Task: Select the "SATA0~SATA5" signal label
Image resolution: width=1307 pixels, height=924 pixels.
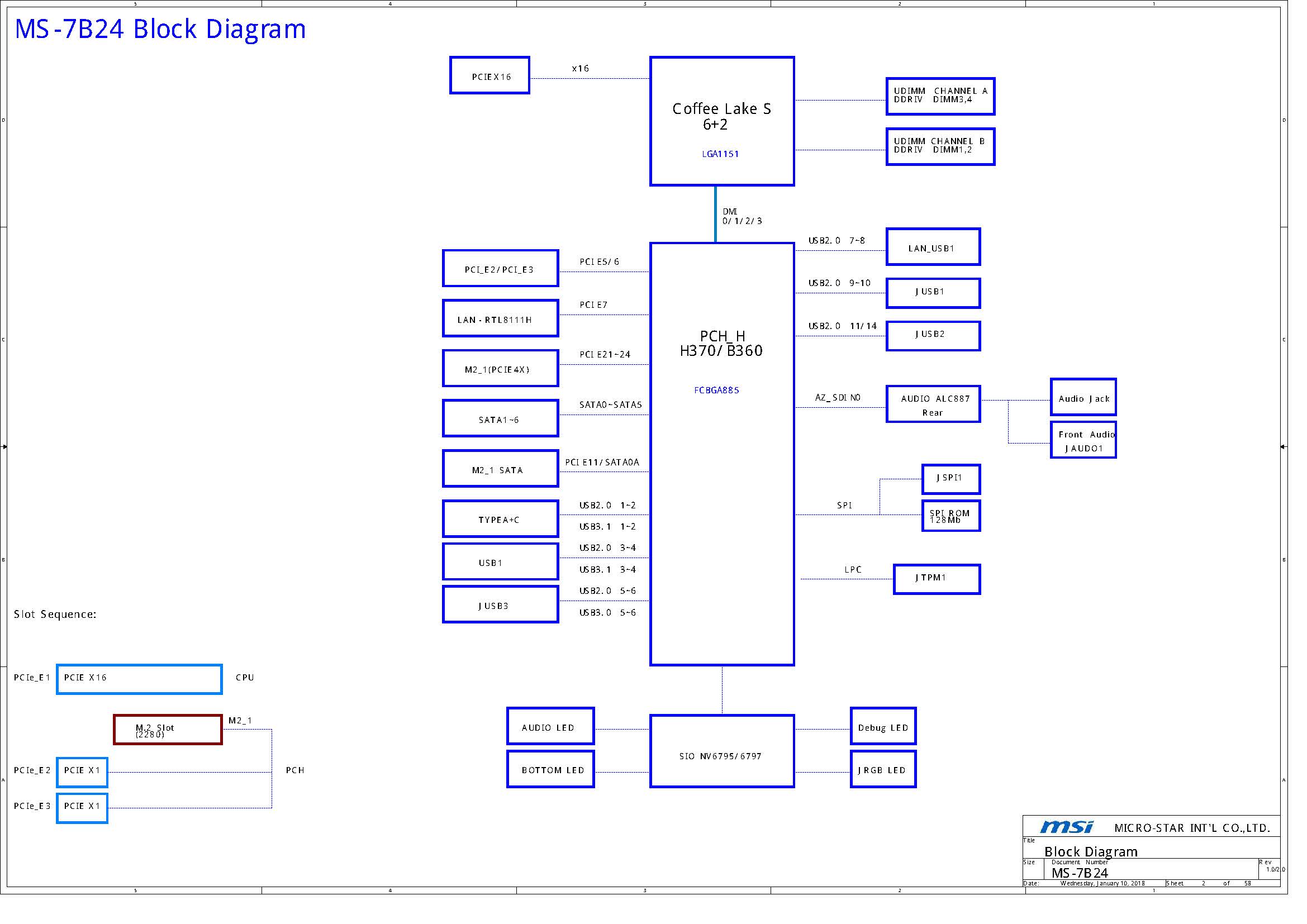Action: (x=610, y=405)
